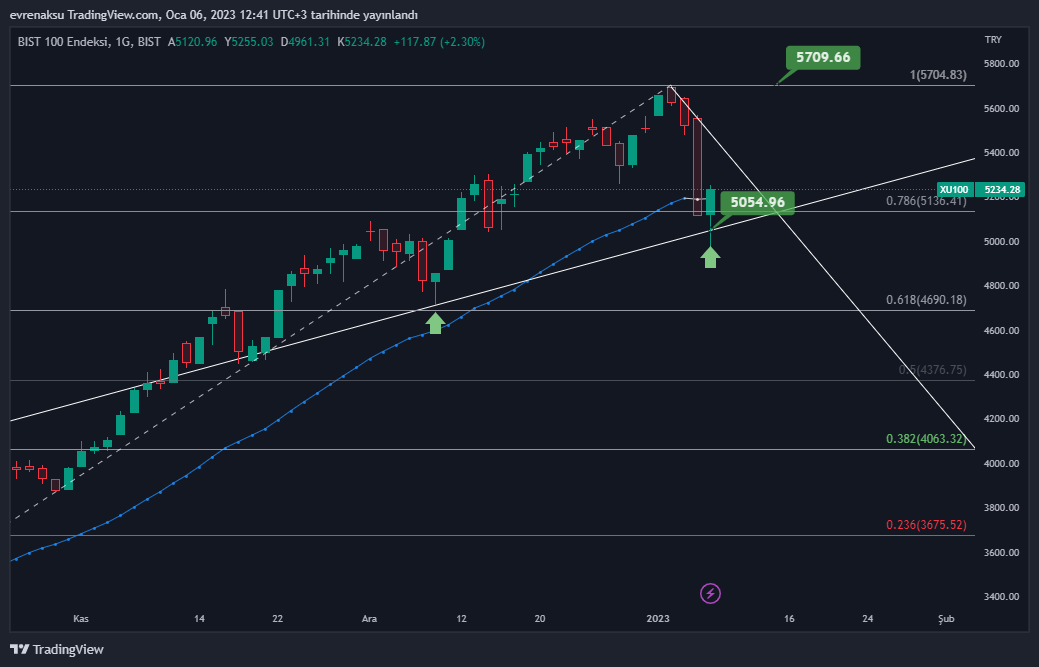Click the 4800.00 price axis value
This screenshot has width=1039, height=667.
[x=1002, y=286]
